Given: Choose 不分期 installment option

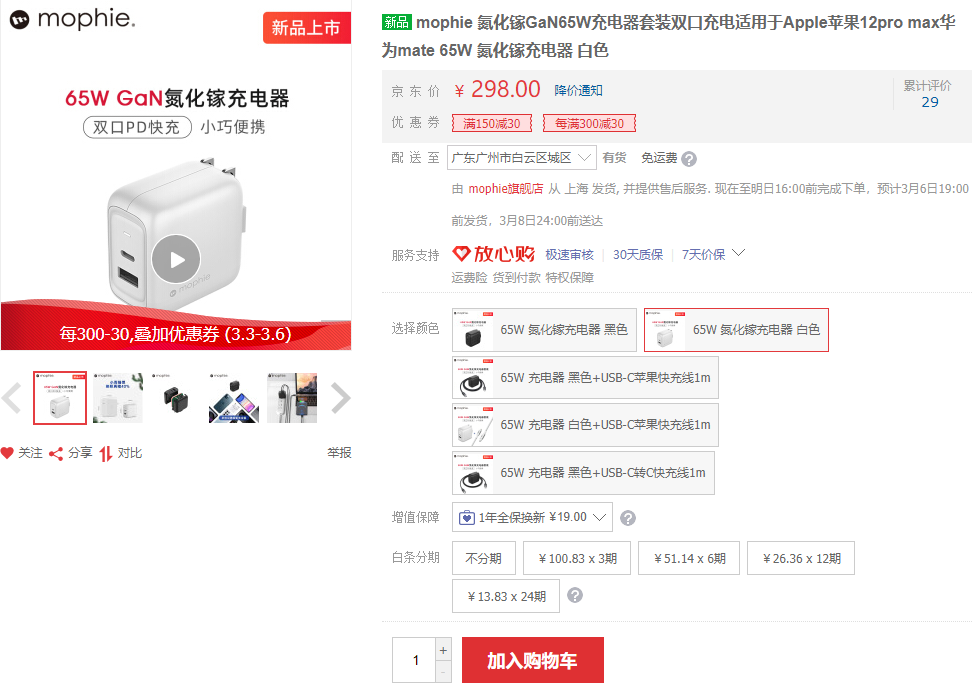Looking at the screenshot, I should click(x=483, y=559).
